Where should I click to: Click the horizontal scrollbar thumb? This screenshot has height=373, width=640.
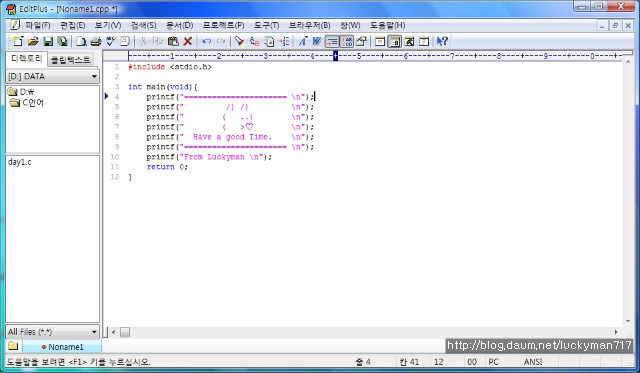tap(125, 332)
